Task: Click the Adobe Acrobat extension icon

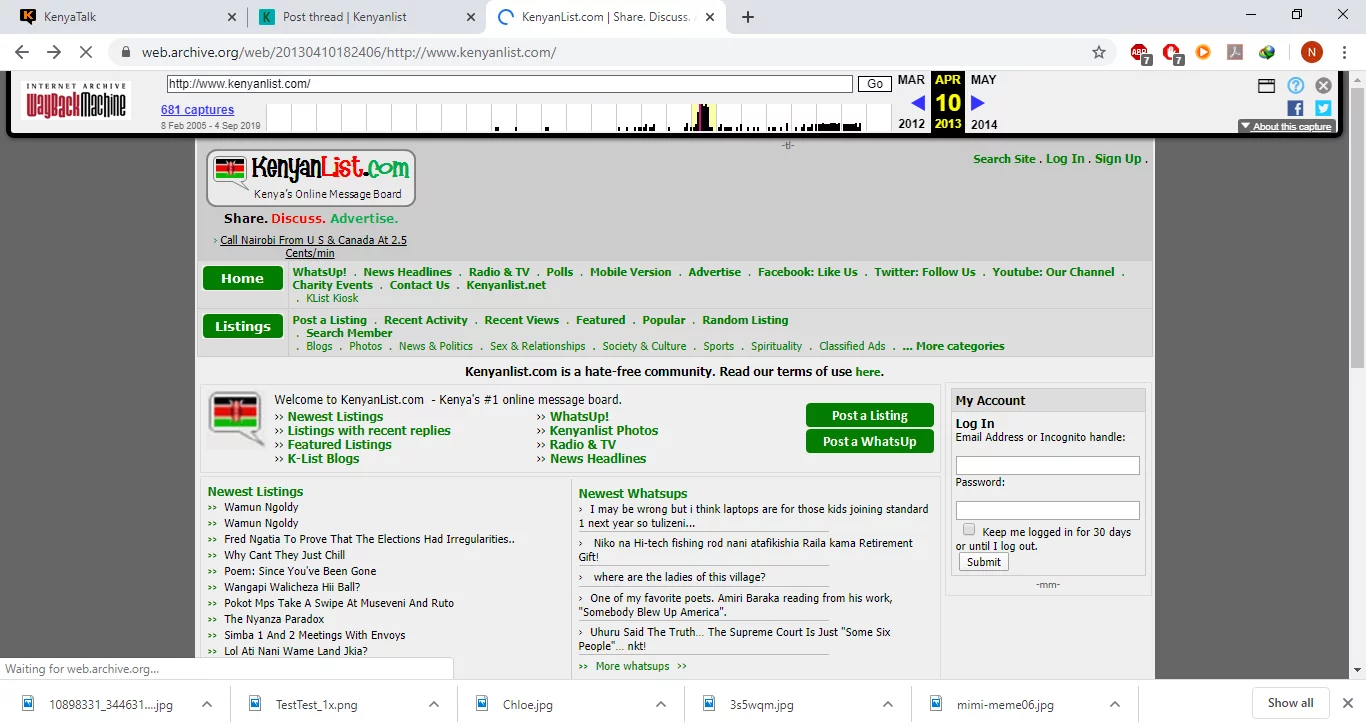Action: point(1235,52)
